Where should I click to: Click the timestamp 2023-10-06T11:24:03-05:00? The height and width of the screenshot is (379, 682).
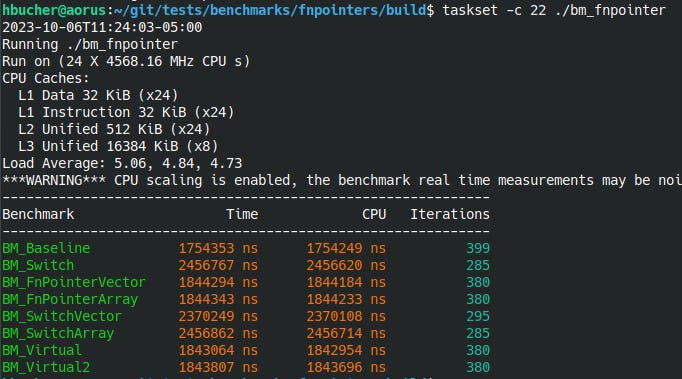point(102,27)
